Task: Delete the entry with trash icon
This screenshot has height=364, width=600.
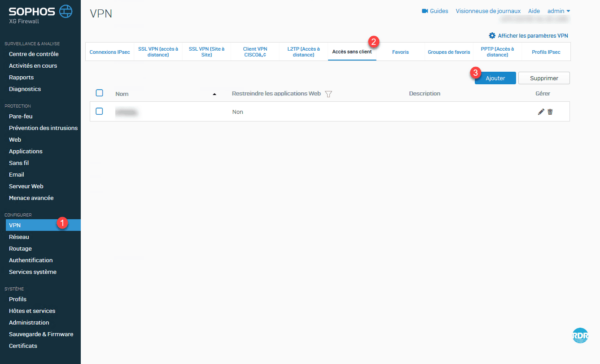Action: pyautogui.click(x=550, y=112)
